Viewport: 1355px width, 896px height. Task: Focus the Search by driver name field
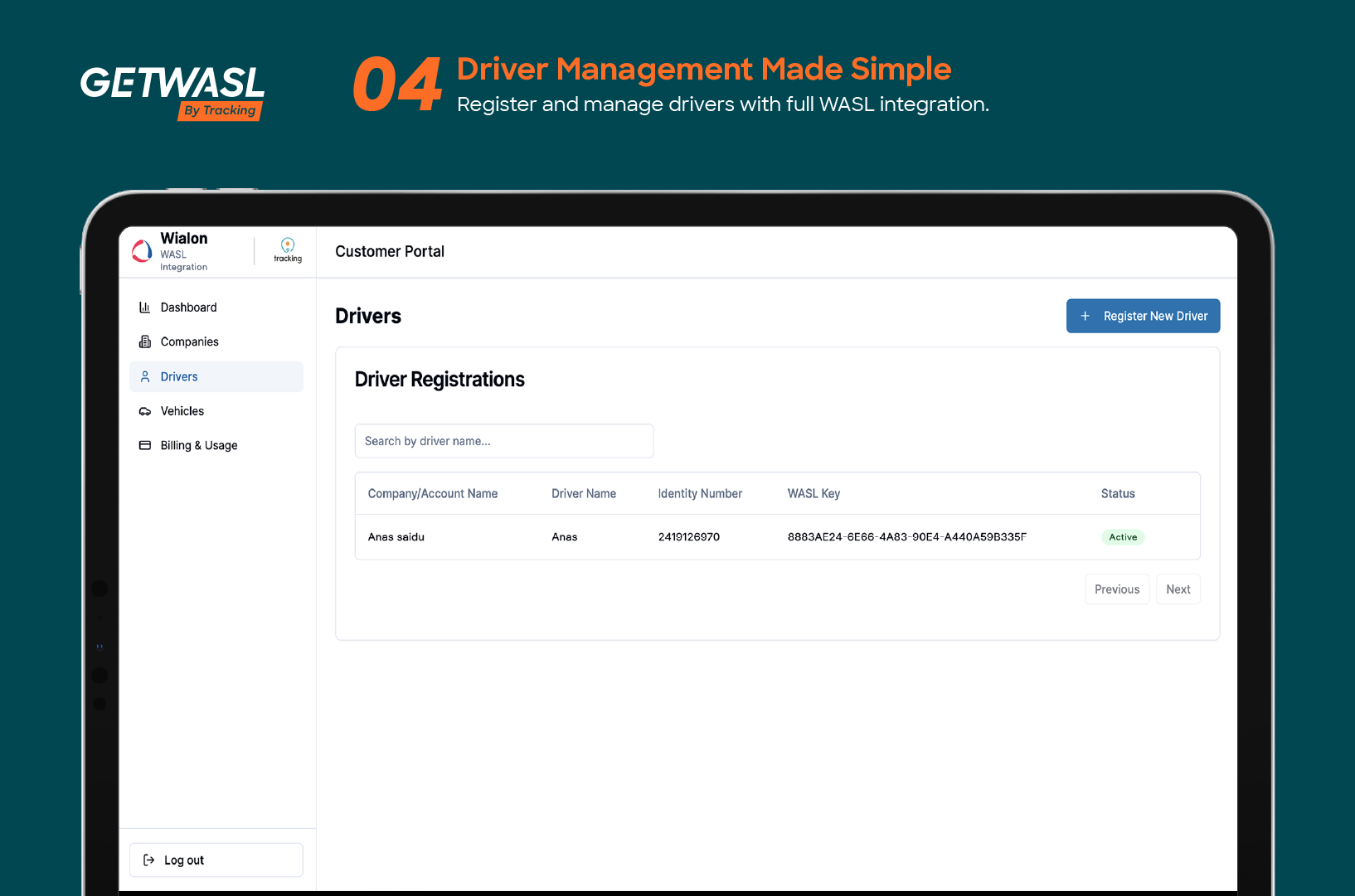(x=504, y=441)
